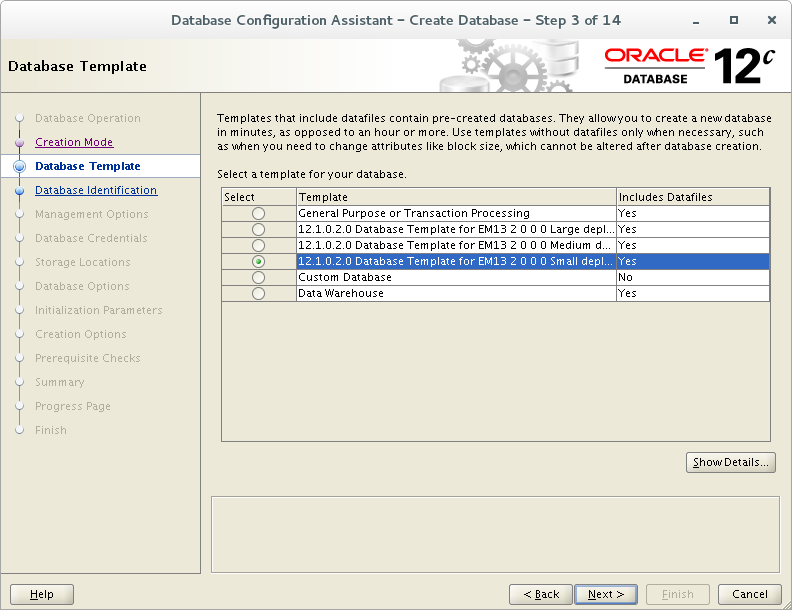Screen dimensions: 792x610
Task: Select EM13 Large deployment template radio button
Action: pyautogui.click(x=258, y=229)
